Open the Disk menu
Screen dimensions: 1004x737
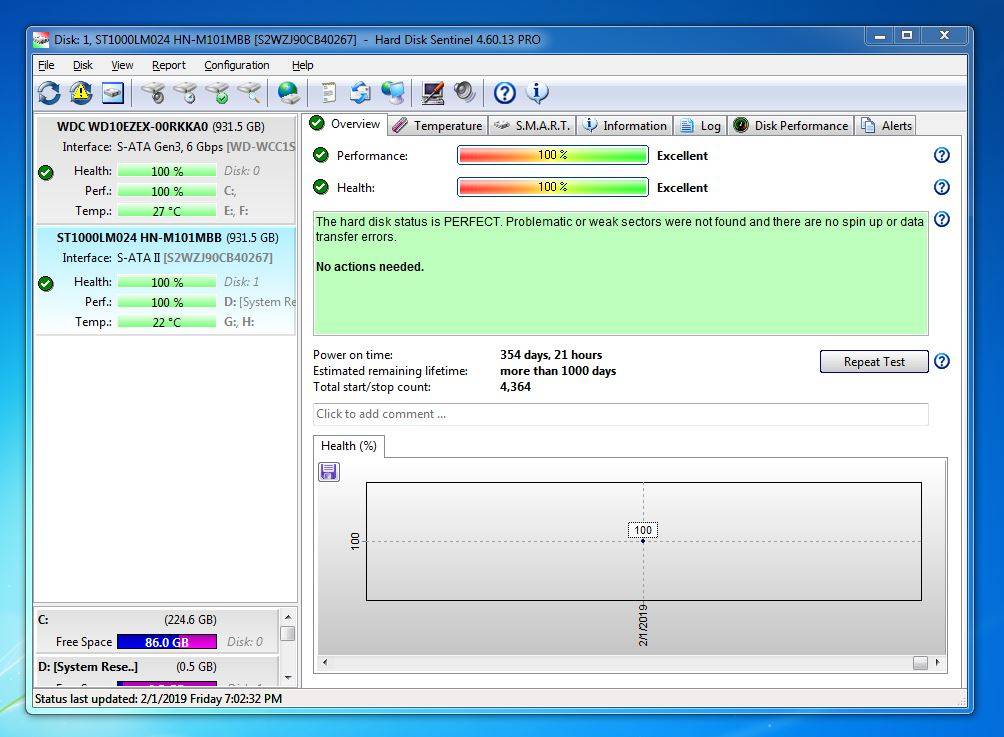[82, 65]
